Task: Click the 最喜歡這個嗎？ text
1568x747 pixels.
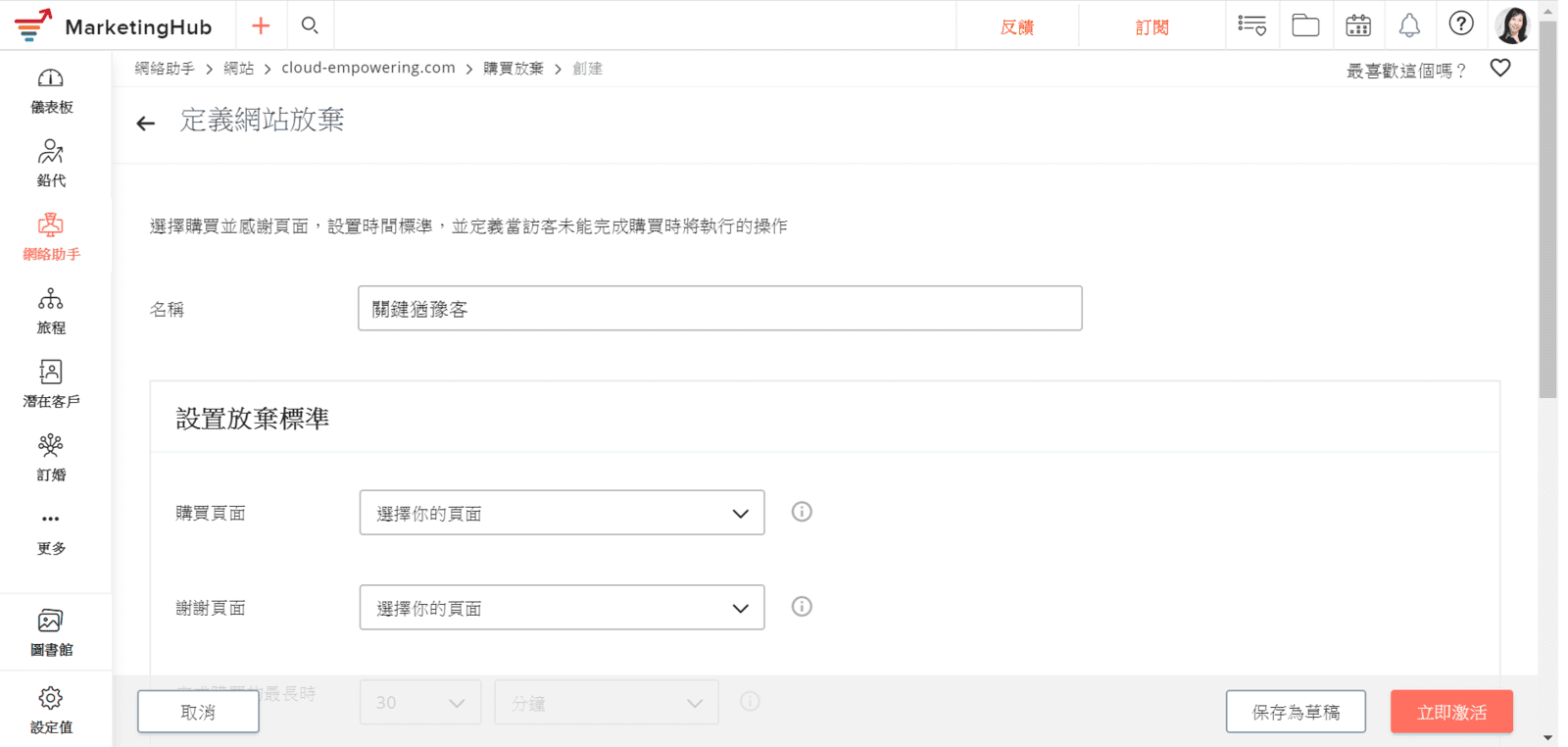Action: (1406, 70)
